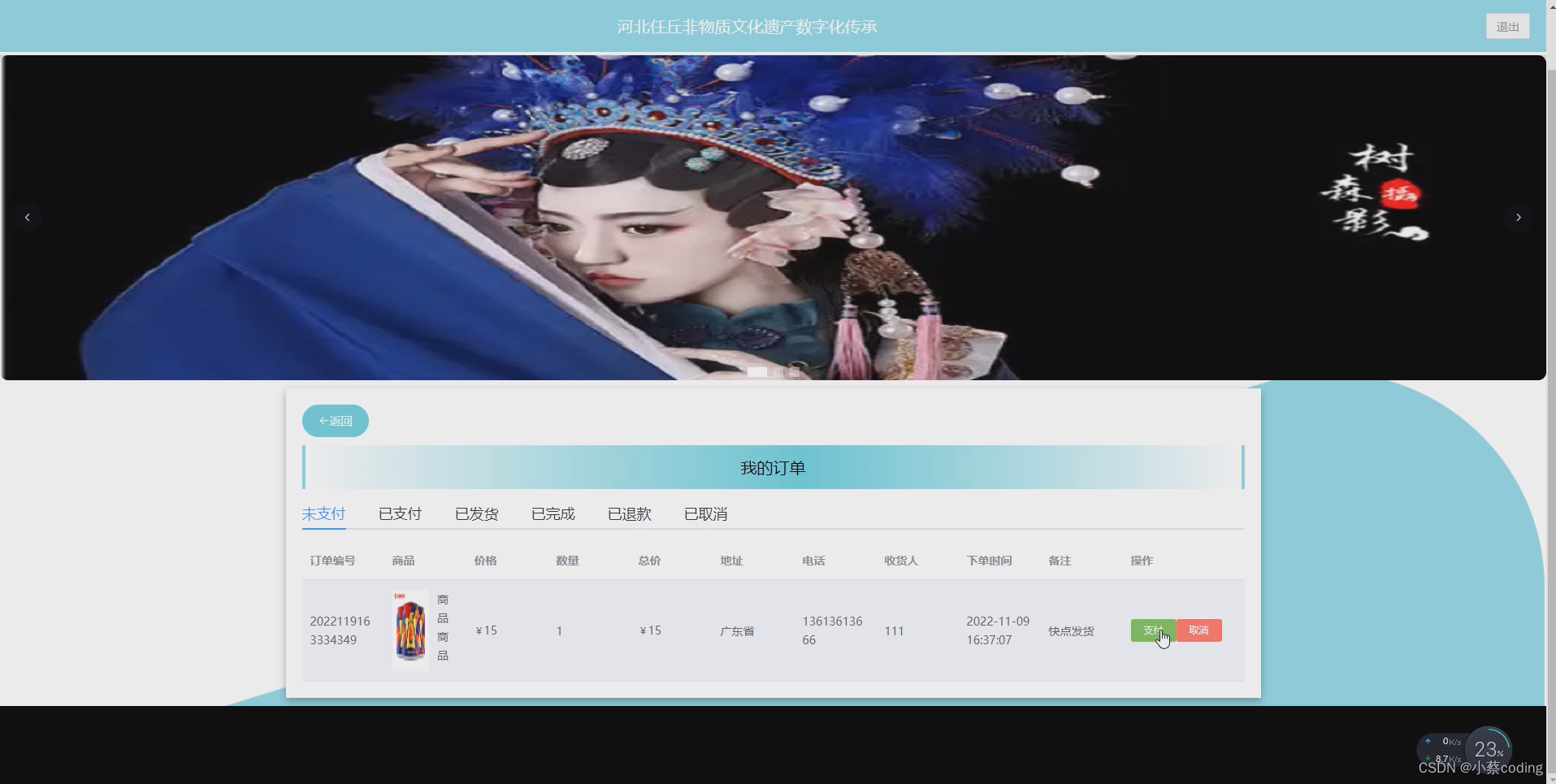Click the 商品商品 product name text
The image size is (1556, 784).
[x=443, y=627]
